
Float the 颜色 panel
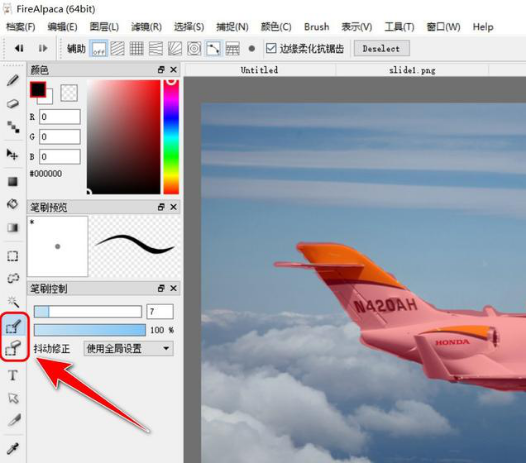coord(161,70)
